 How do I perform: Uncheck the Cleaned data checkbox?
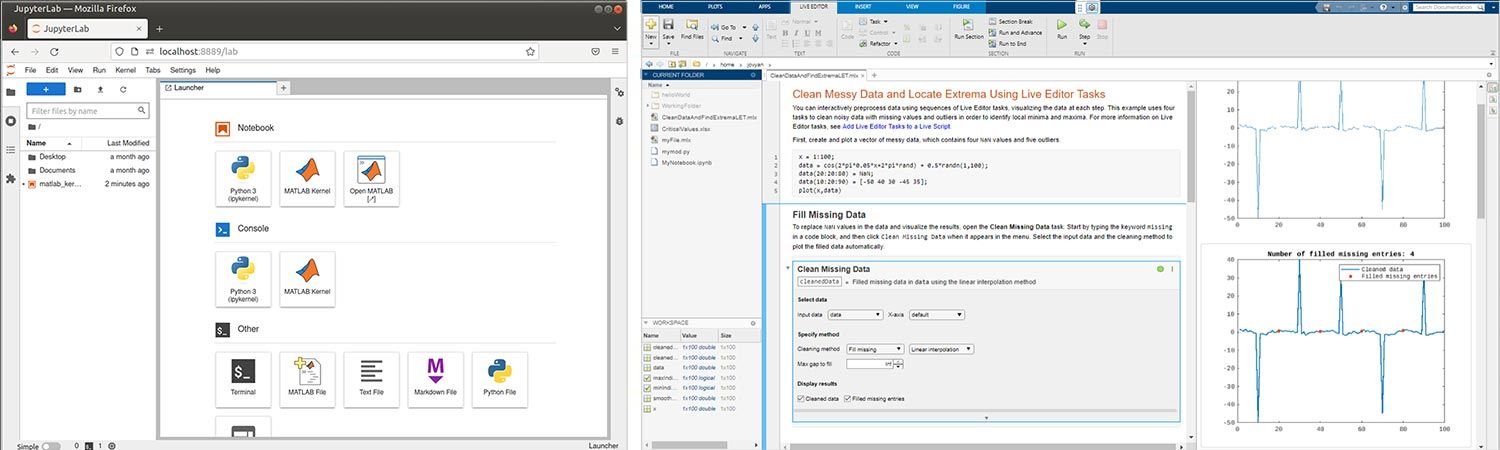click(801, 399)
